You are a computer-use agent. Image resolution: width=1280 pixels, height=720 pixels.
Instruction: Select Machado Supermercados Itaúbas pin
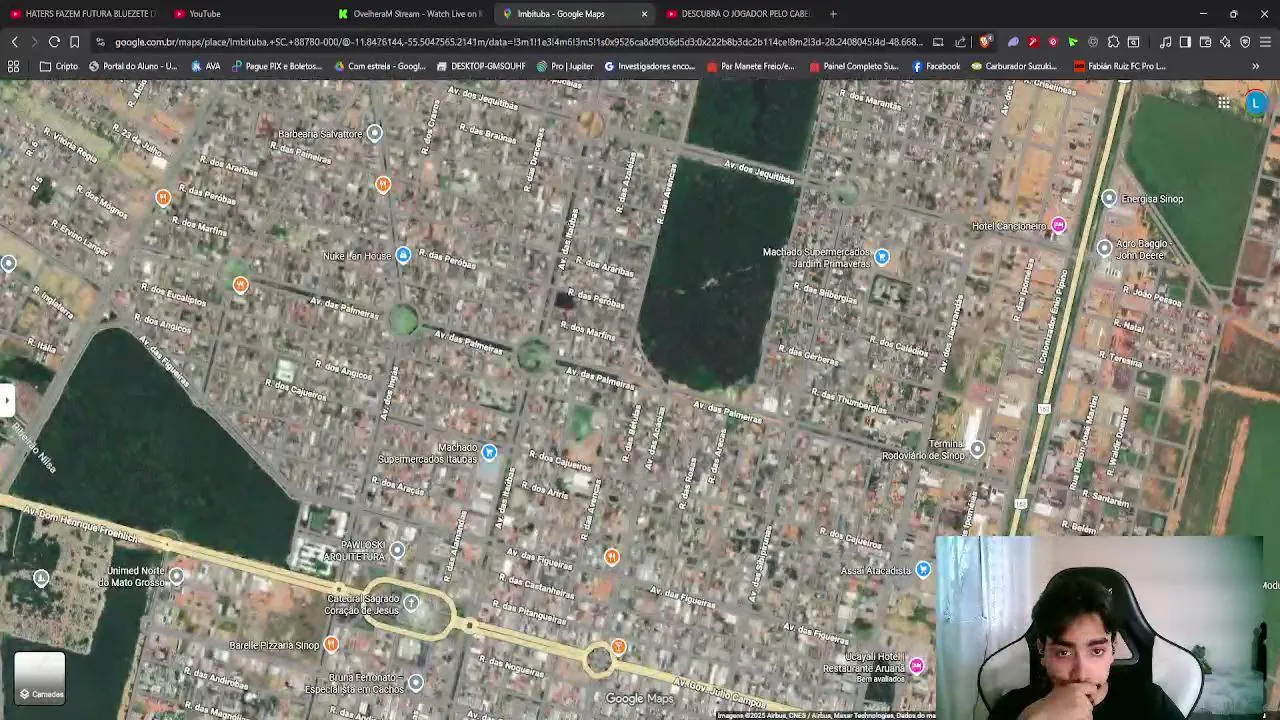(489, 453)
